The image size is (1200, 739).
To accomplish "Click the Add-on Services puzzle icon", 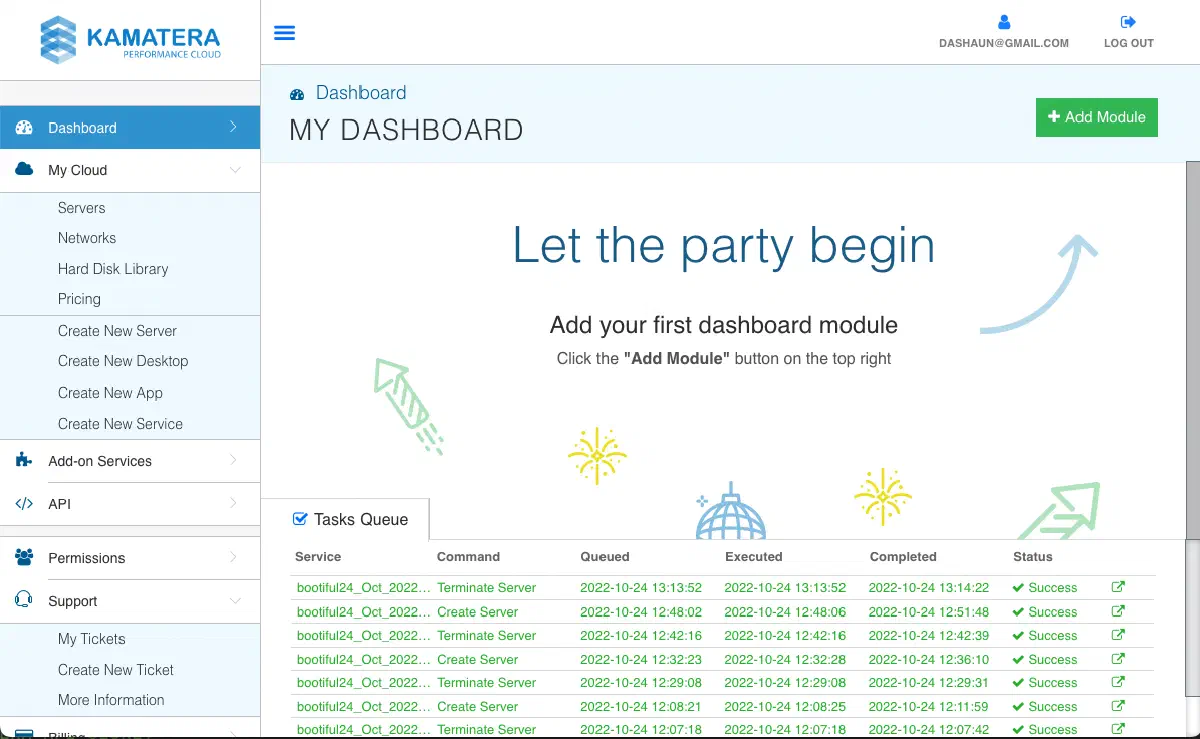I will pyautogui.click(x=24, y=461).
